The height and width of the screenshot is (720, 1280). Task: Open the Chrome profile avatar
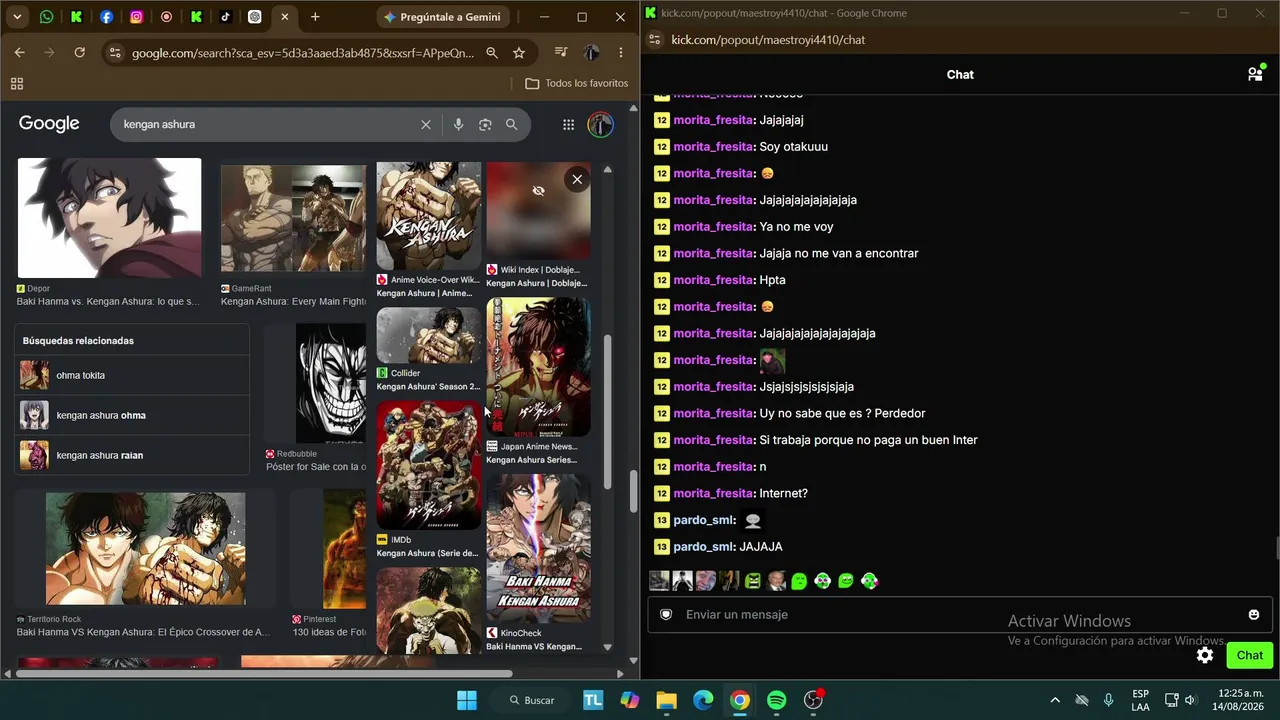[592, 53]
